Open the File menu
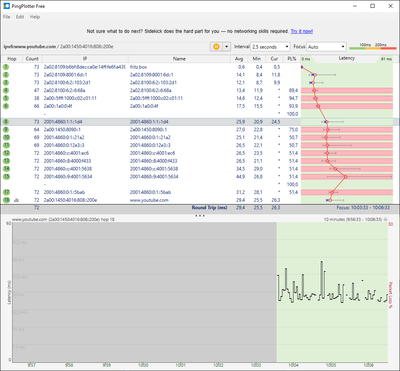Screen dimensions: 400x371 [x=7, y=17]
